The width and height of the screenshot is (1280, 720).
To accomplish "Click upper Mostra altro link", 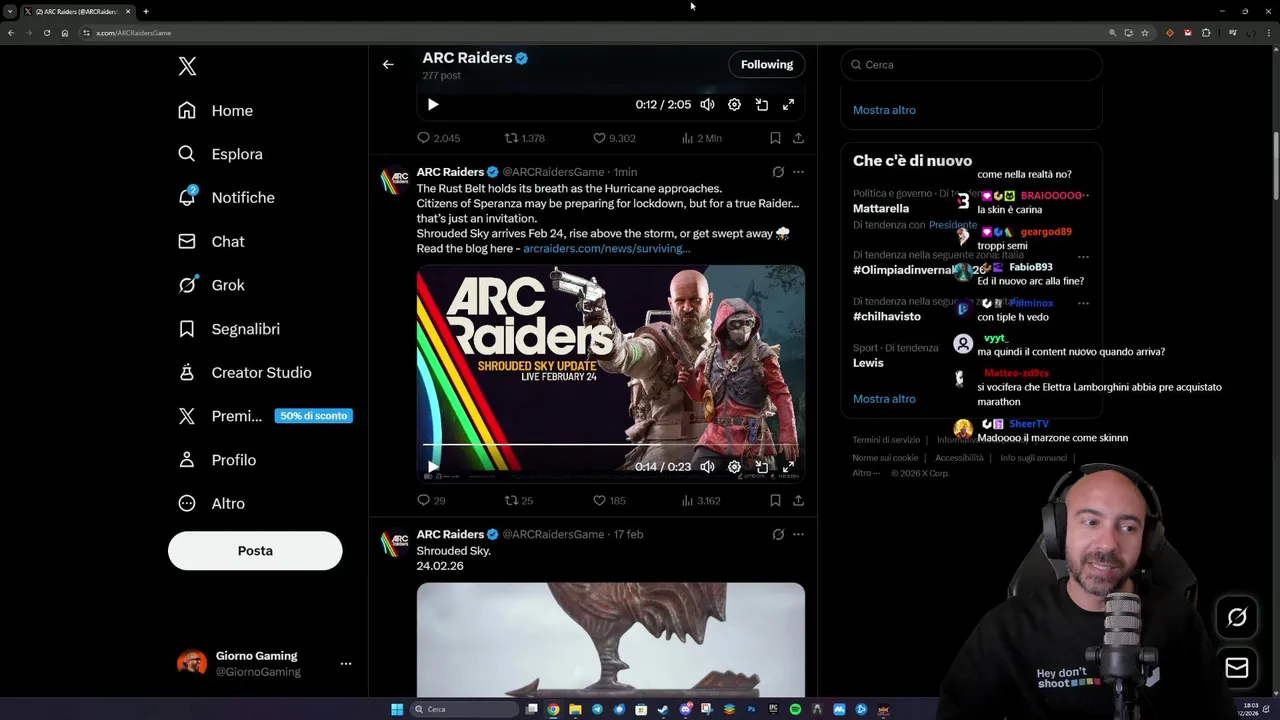I will 884,110.
